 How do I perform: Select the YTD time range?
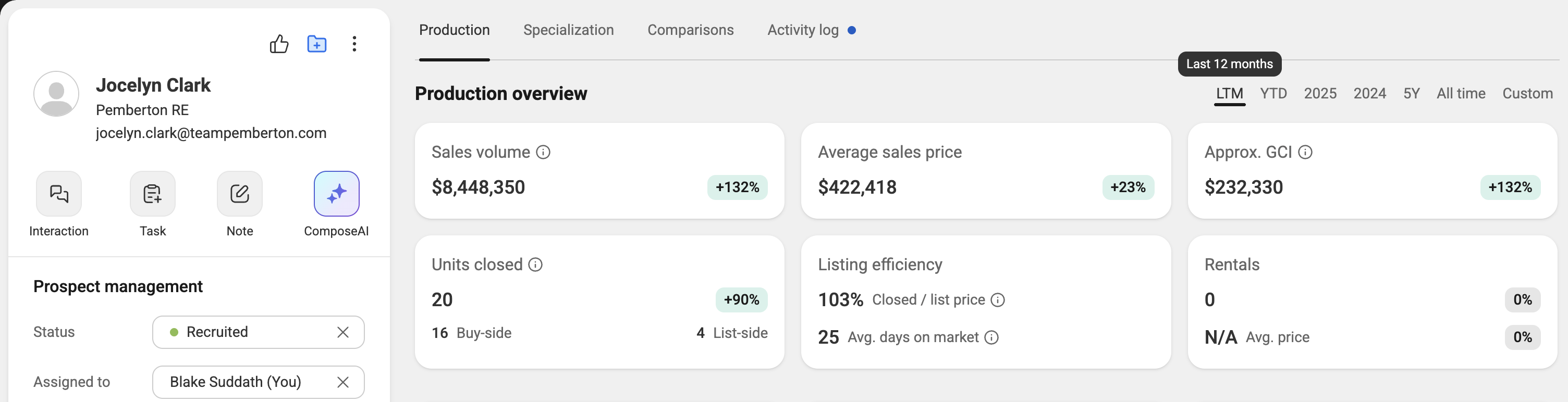tap(1273, 94)
